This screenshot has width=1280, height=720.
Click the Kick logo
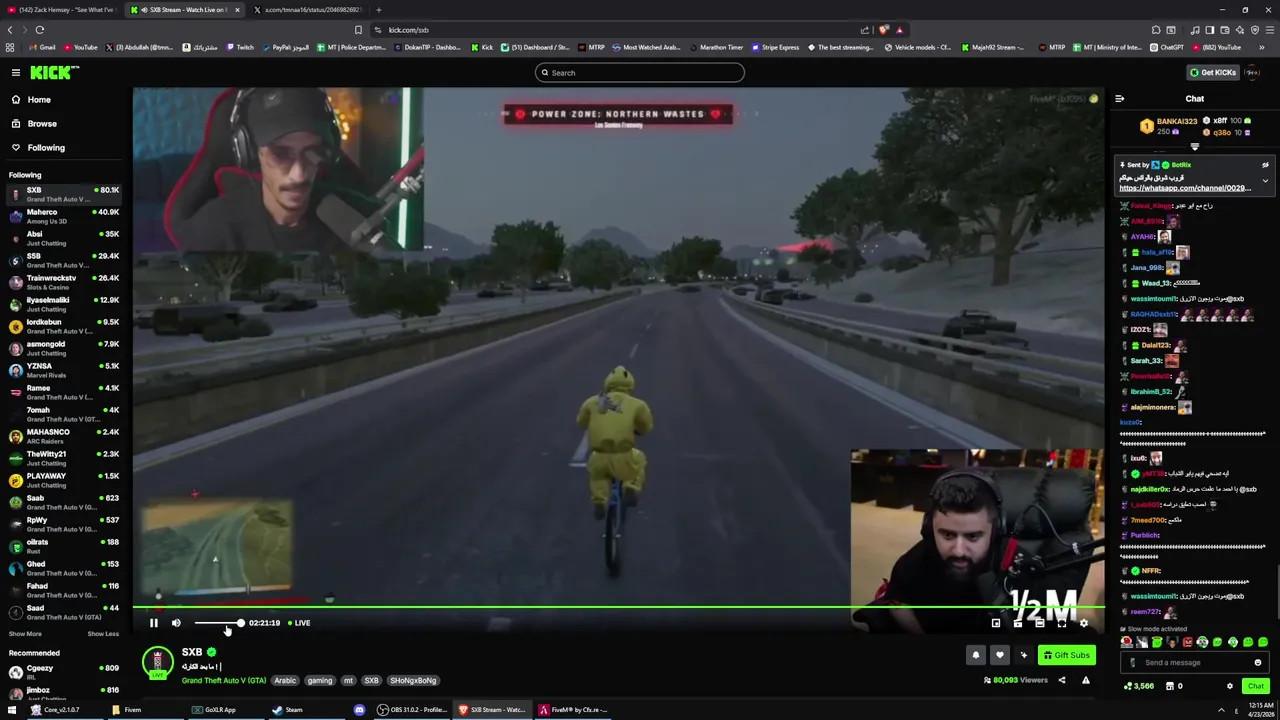pos(55,72)
